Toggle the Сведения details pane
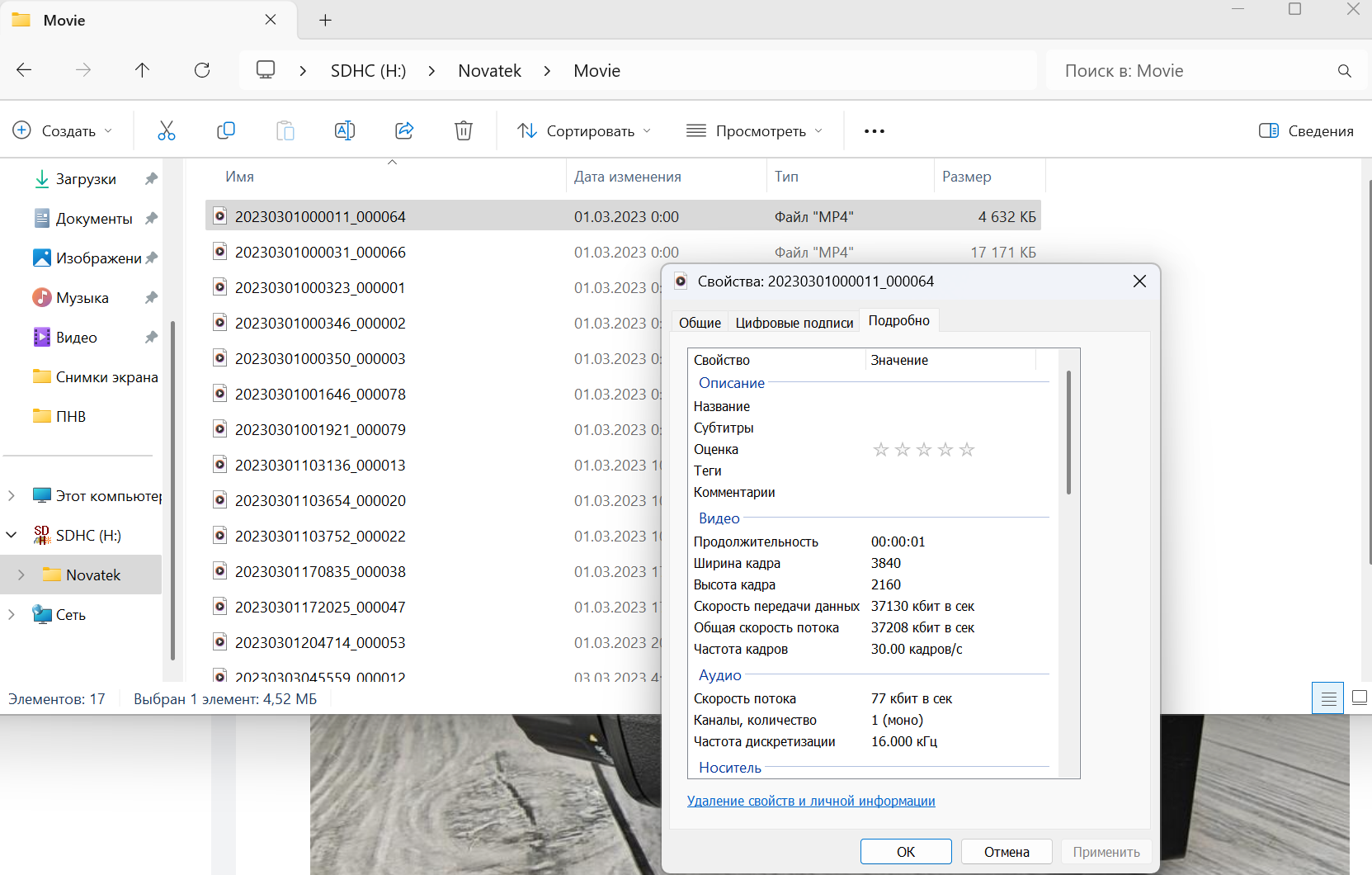This screenshot has width=1372, height=875. (1306, 131)
